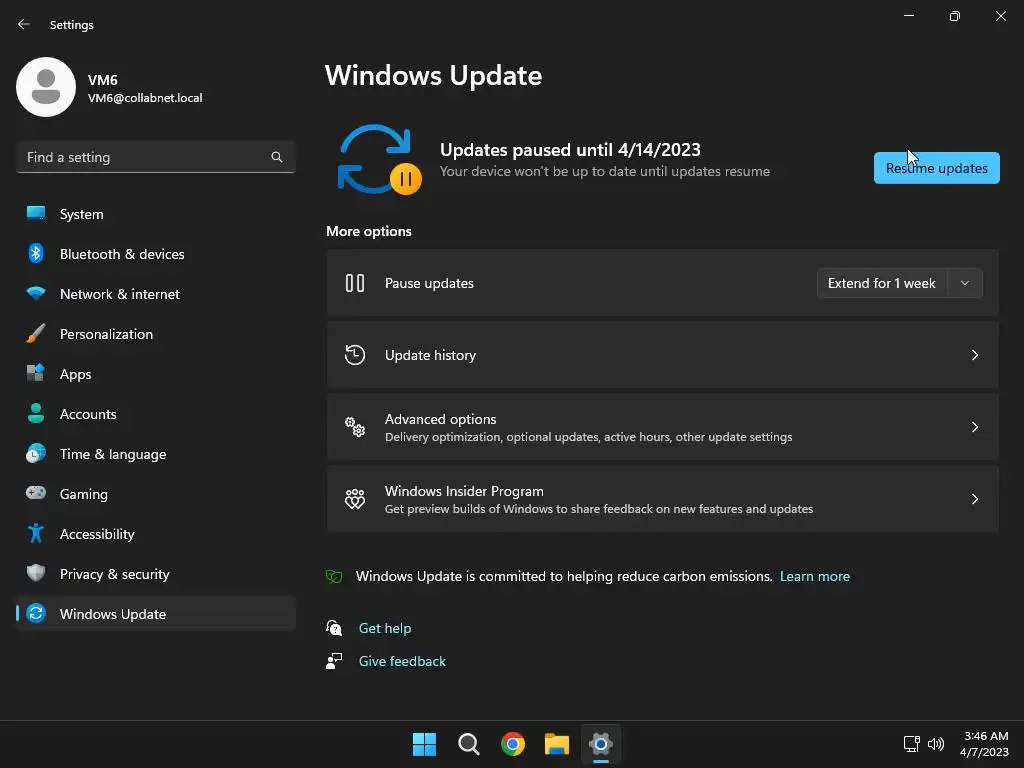Image resolution: width=1024 pixels, height=768 pixels.
Task: Click the More options heading
Action: click(369, 231)
